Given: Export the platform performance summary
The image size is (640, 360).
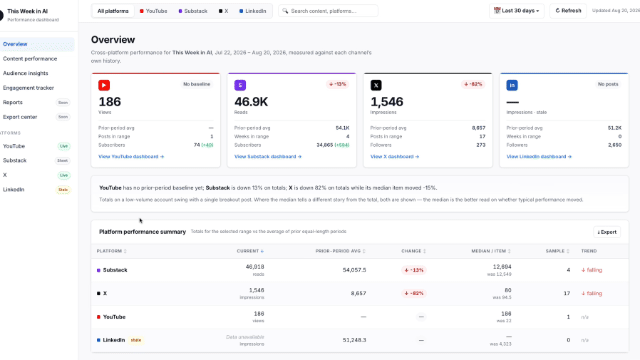Looking at the screenshot, I should (607, 232).
